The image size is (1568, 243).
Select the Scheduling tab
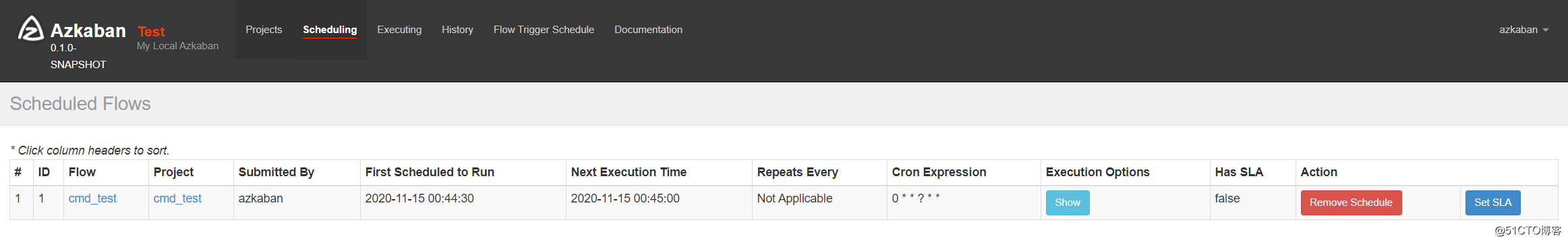(330, 30)
